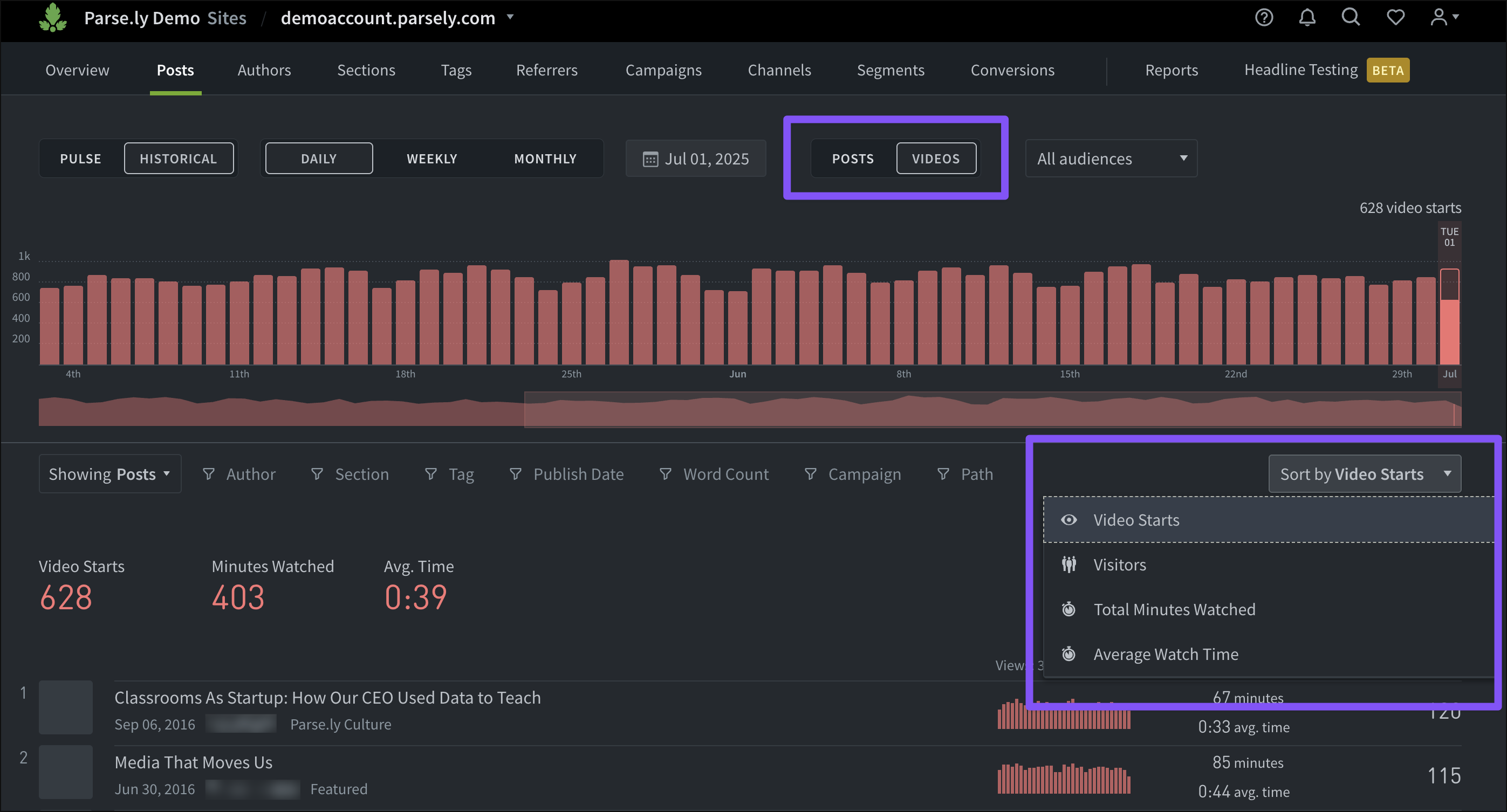Click the Parse.ly leaf logo

(53, 18)
